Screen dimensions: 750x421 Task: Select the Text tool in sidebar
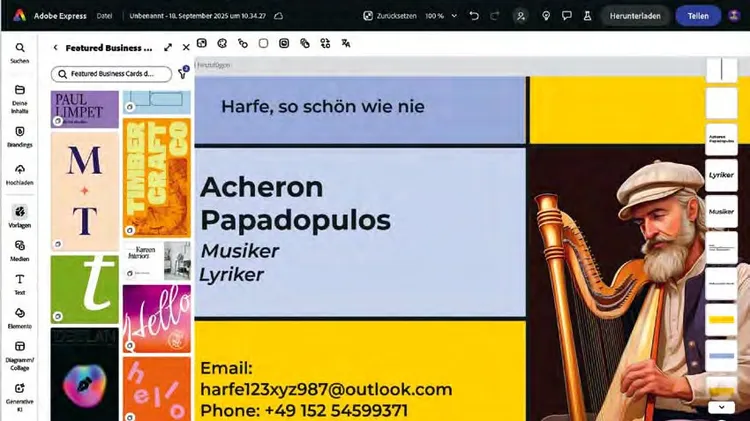20,284
